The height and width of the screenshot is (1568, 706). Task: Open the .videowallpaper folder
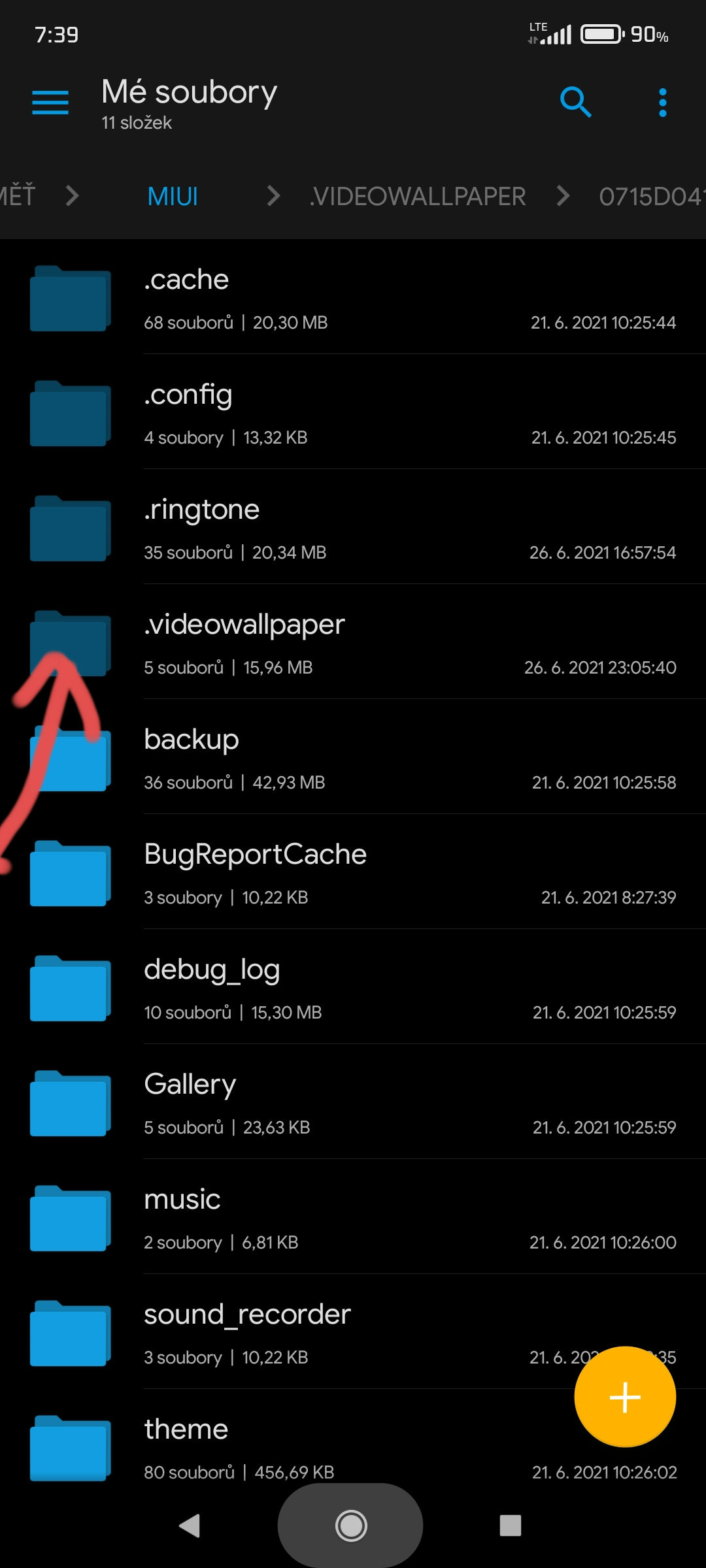353,642
